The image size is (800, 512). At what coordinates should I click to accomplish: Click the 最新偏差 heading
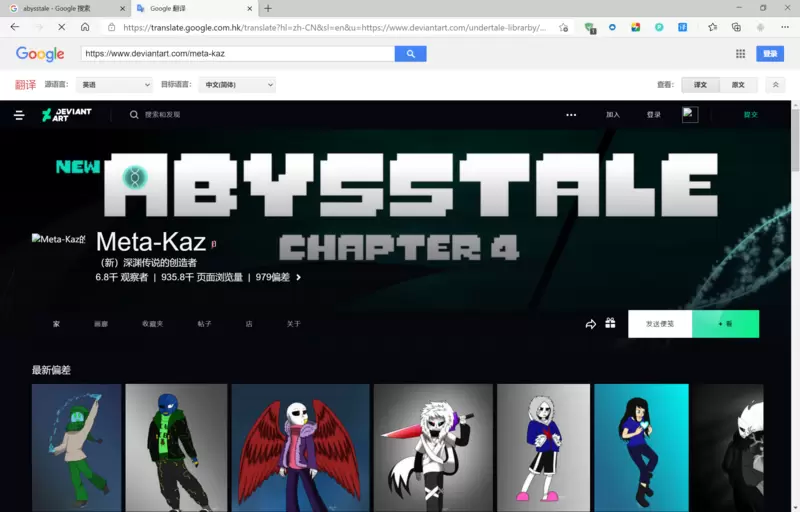pyautogui.click(x=51, y=370)
